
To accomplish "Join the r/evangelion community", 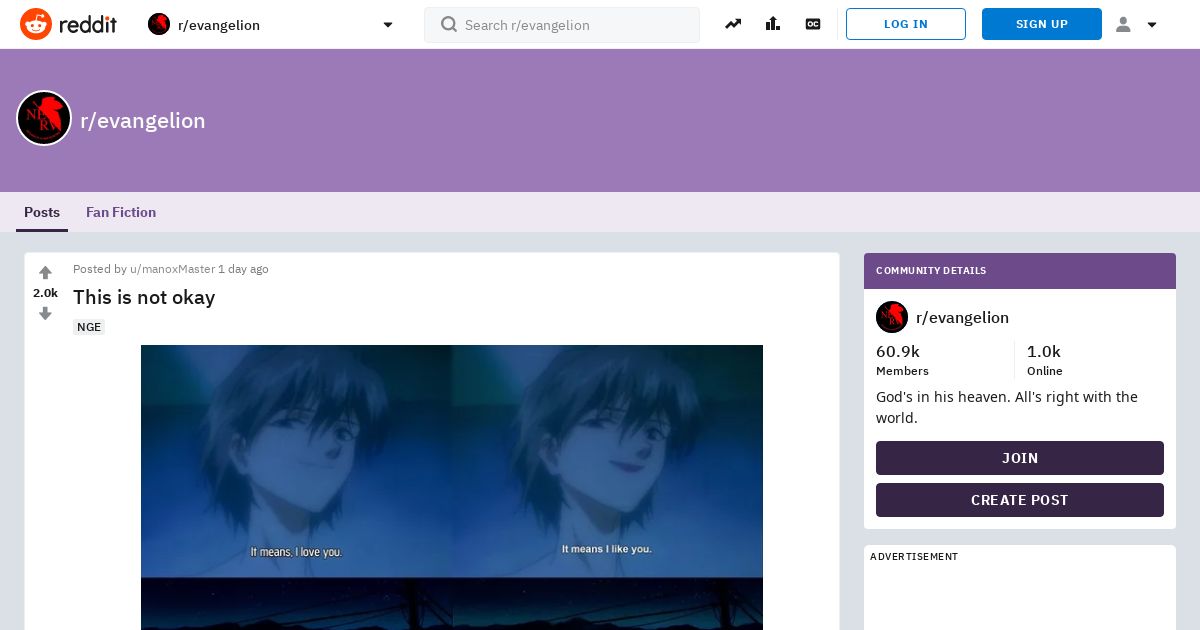I will pyautogui.click(x=1020, y=458).
